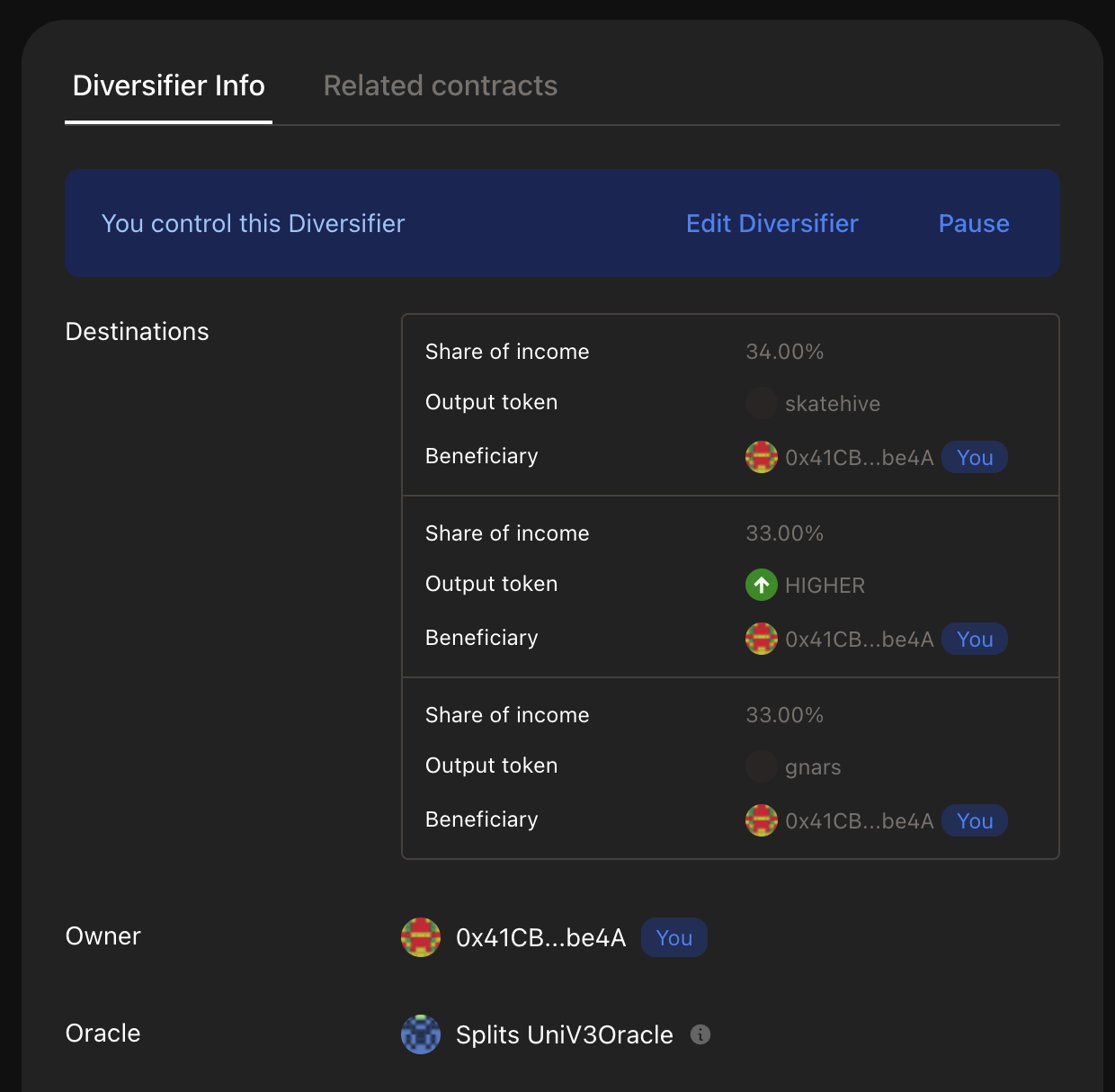Click the You badge in the gnars destination
The image size is (1115, 1092).
click(975, 820)
